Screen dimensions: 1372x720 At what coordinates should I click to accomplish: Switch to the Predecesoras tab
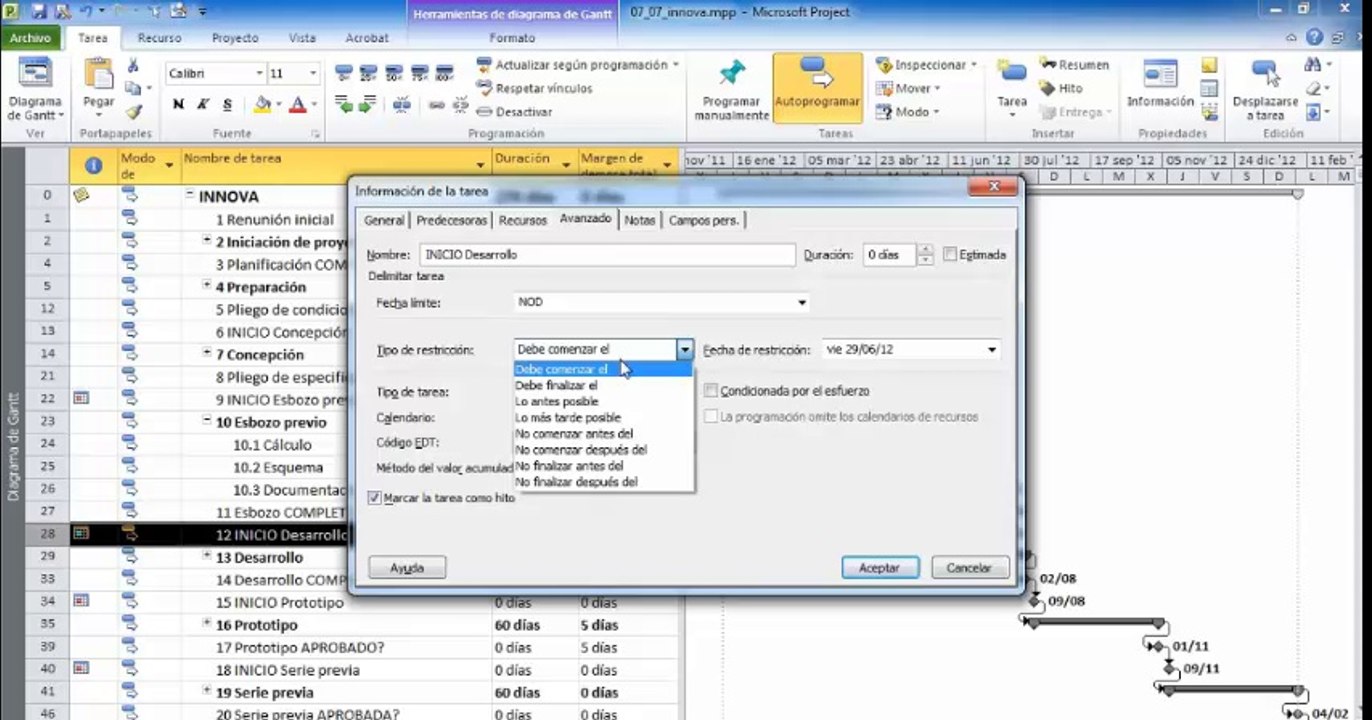[452, 220]
